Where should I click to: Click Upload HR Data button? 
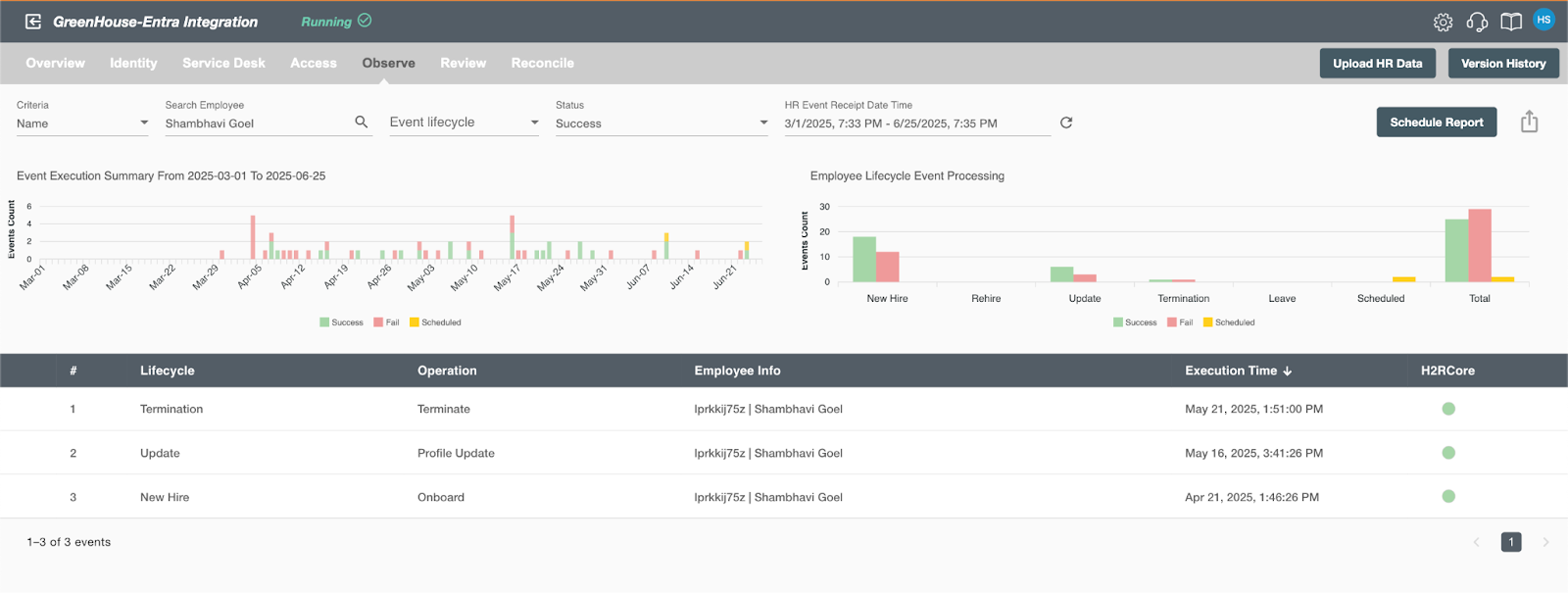click(1377, 64)
